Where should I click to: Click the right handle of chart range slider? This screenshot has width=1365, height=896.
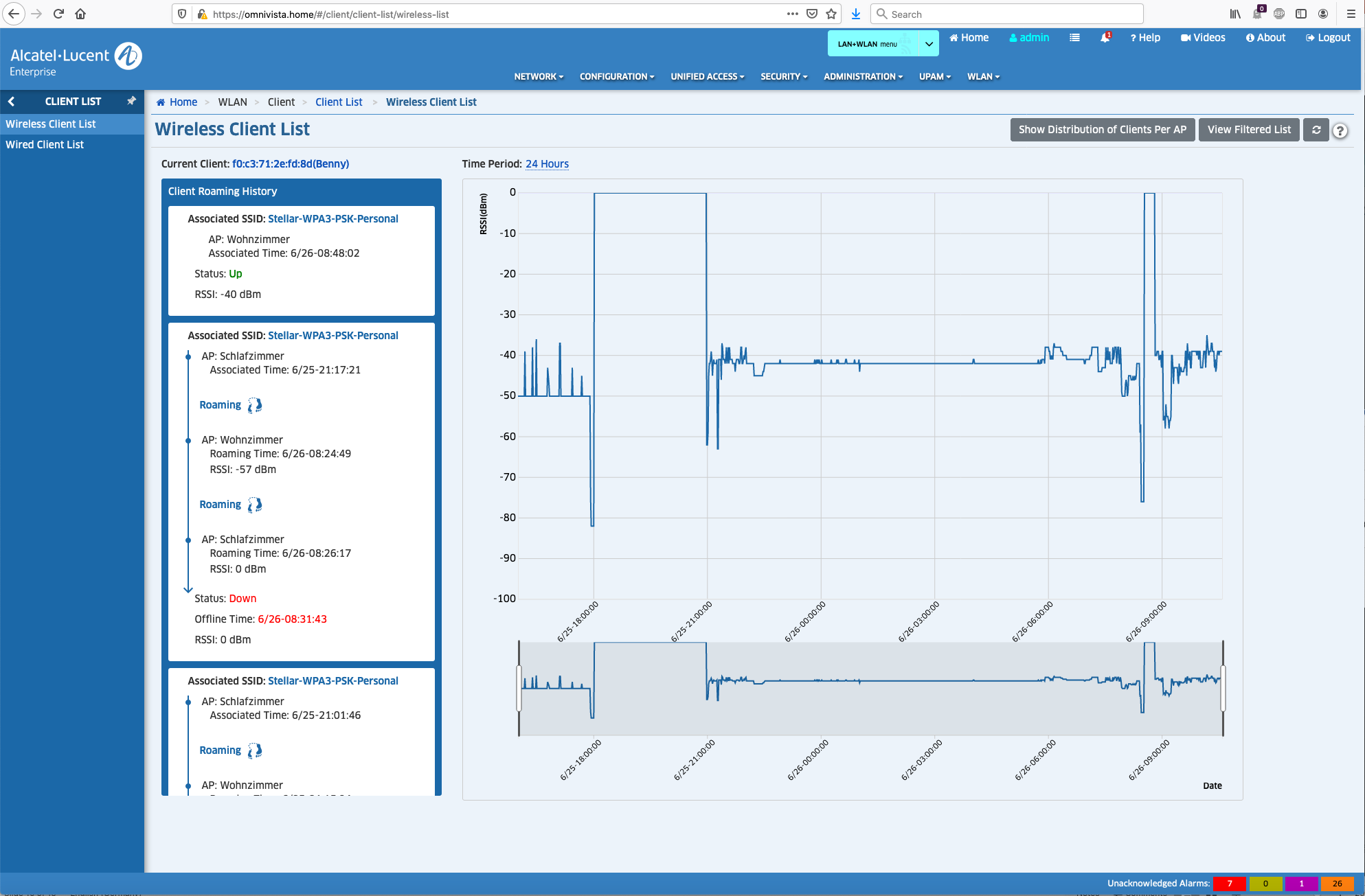coord(1223,688)
